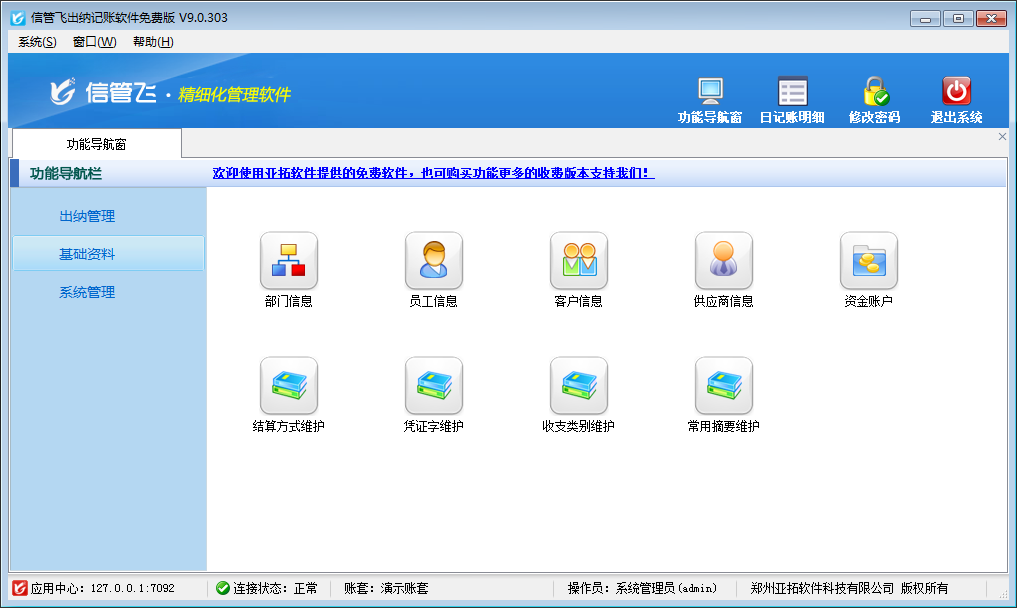
Task: Open the 供应商信息 supplier icon
Action: click(x=723, y=261)
